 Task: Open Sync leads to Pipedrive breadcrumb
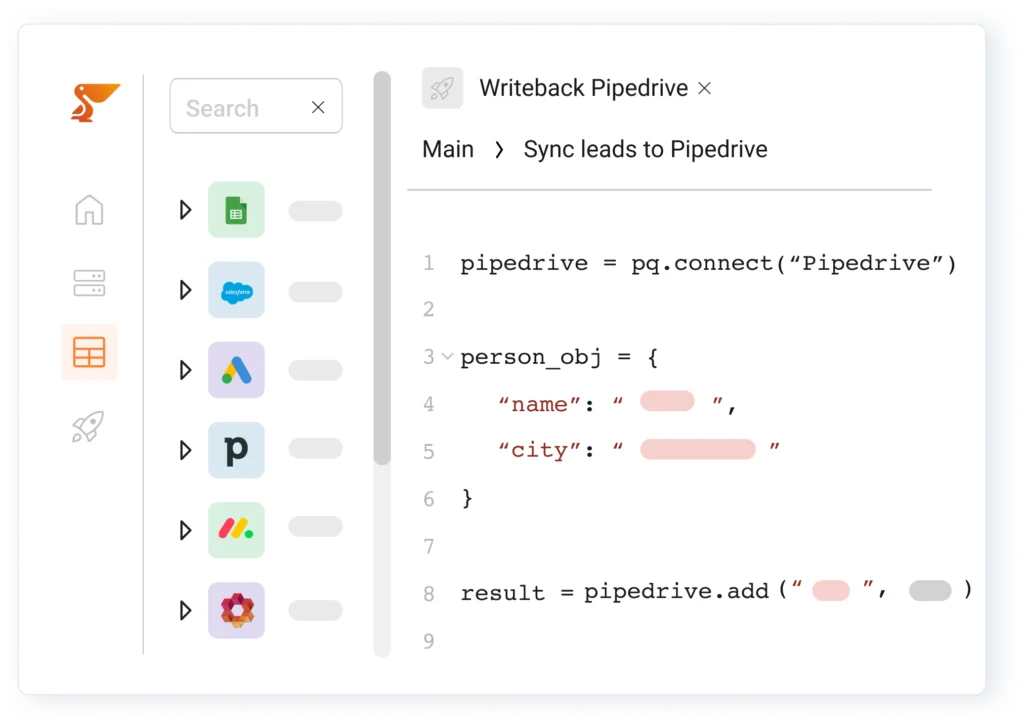tap(645, 150)
